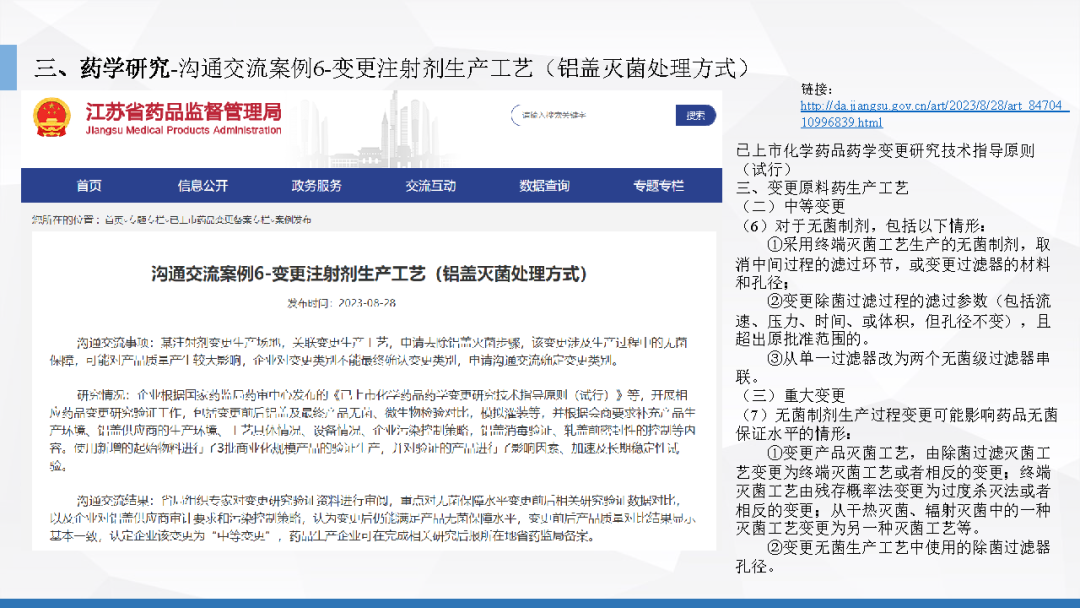Open the 信息公开 navigation tab
1080x608 pixels.
(203, 186)
